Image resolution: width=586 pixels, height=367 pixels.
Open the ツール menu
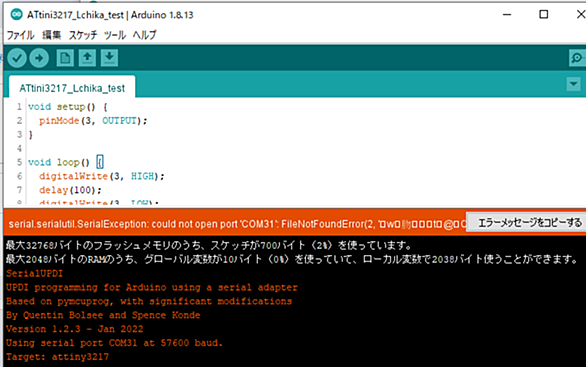[115, 35]
